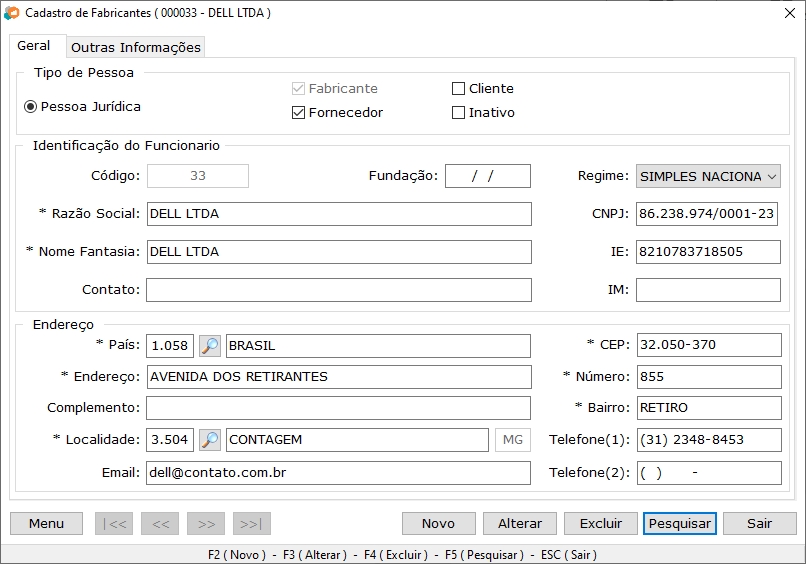Open the Menu button
Viewport: 806px width, 564px height.
tap(46, 524)
